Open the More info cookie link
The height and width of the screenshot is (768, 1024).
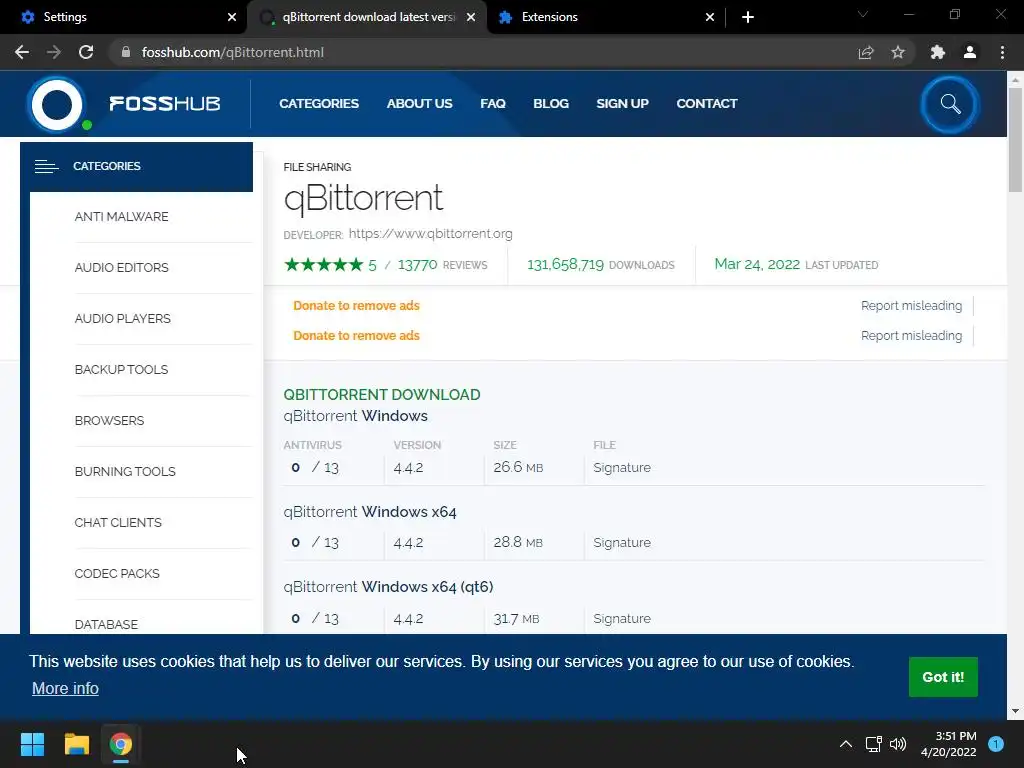point(65,688)
